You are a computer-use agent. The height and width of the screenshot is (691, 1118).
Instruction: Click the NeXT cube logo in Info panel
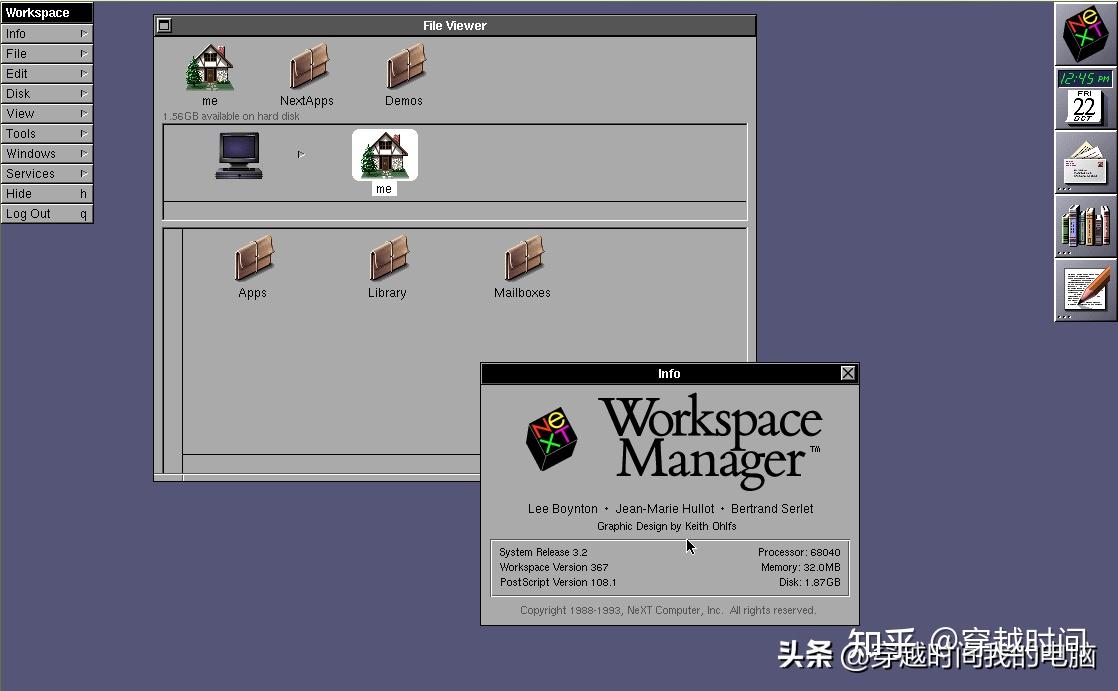(551, 439)
